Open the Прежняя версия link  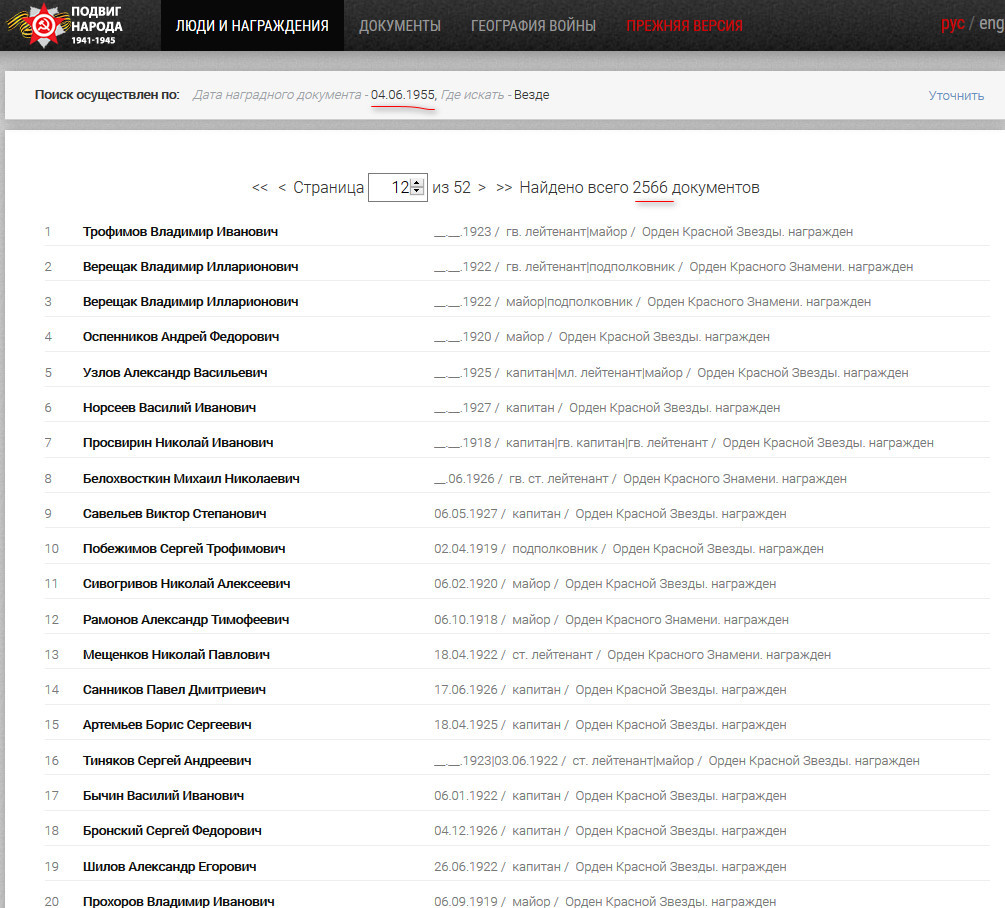(684, 25)
